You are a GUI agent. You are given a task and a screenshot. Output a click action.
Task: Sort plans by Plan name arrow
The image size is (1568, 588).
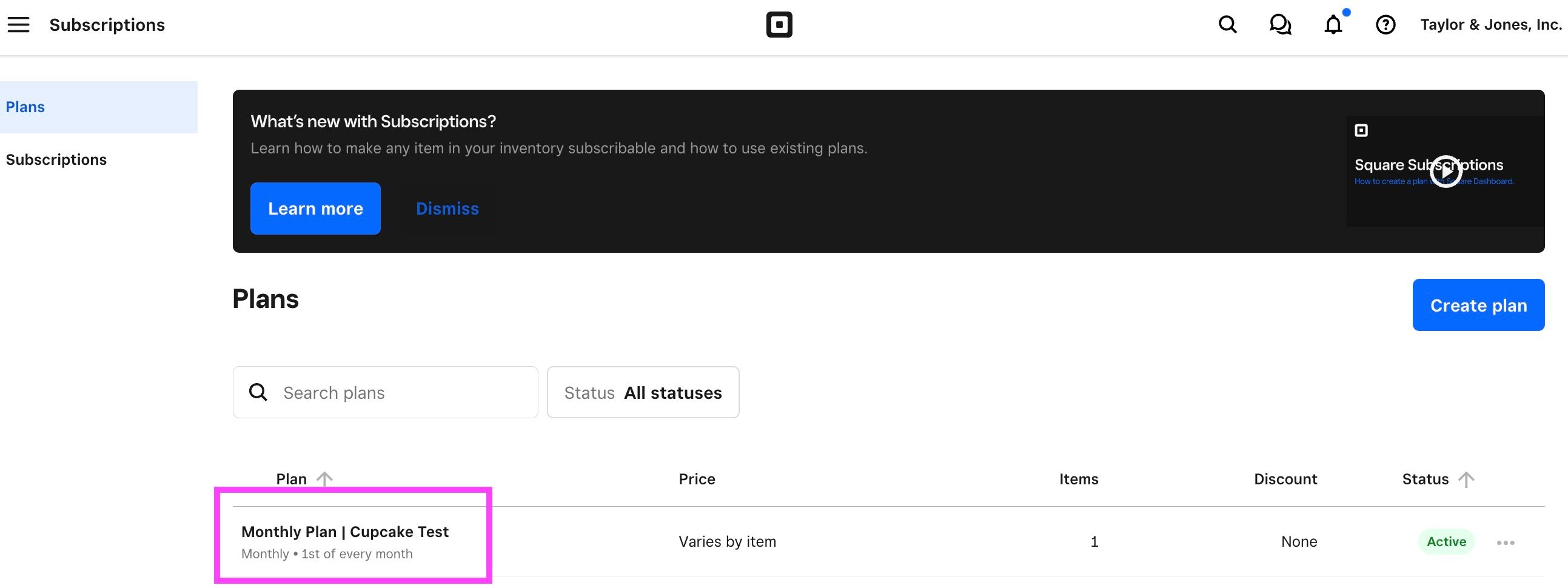pos(324,479)
